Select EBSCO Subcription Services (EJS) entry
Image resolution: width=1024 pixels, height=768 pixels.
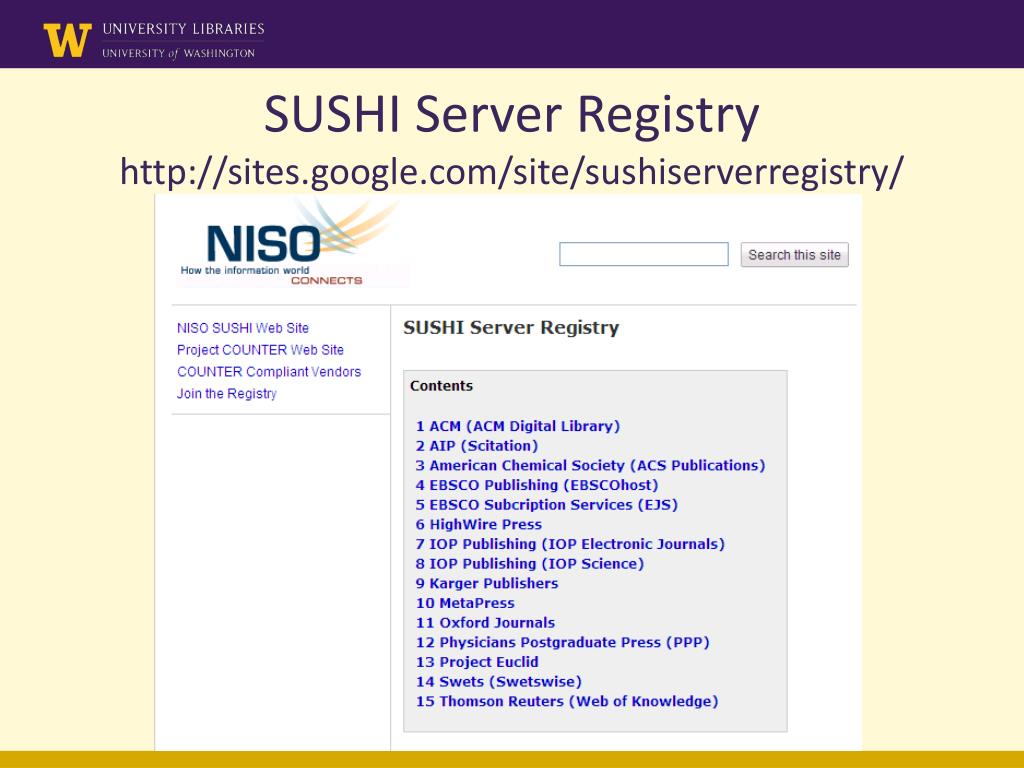[x=547, y=505]
